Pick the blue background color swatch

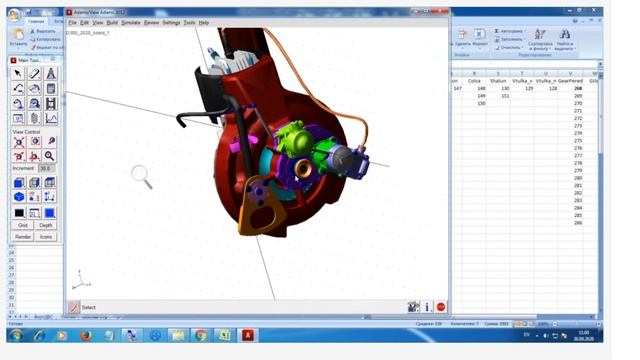[50, 213]
